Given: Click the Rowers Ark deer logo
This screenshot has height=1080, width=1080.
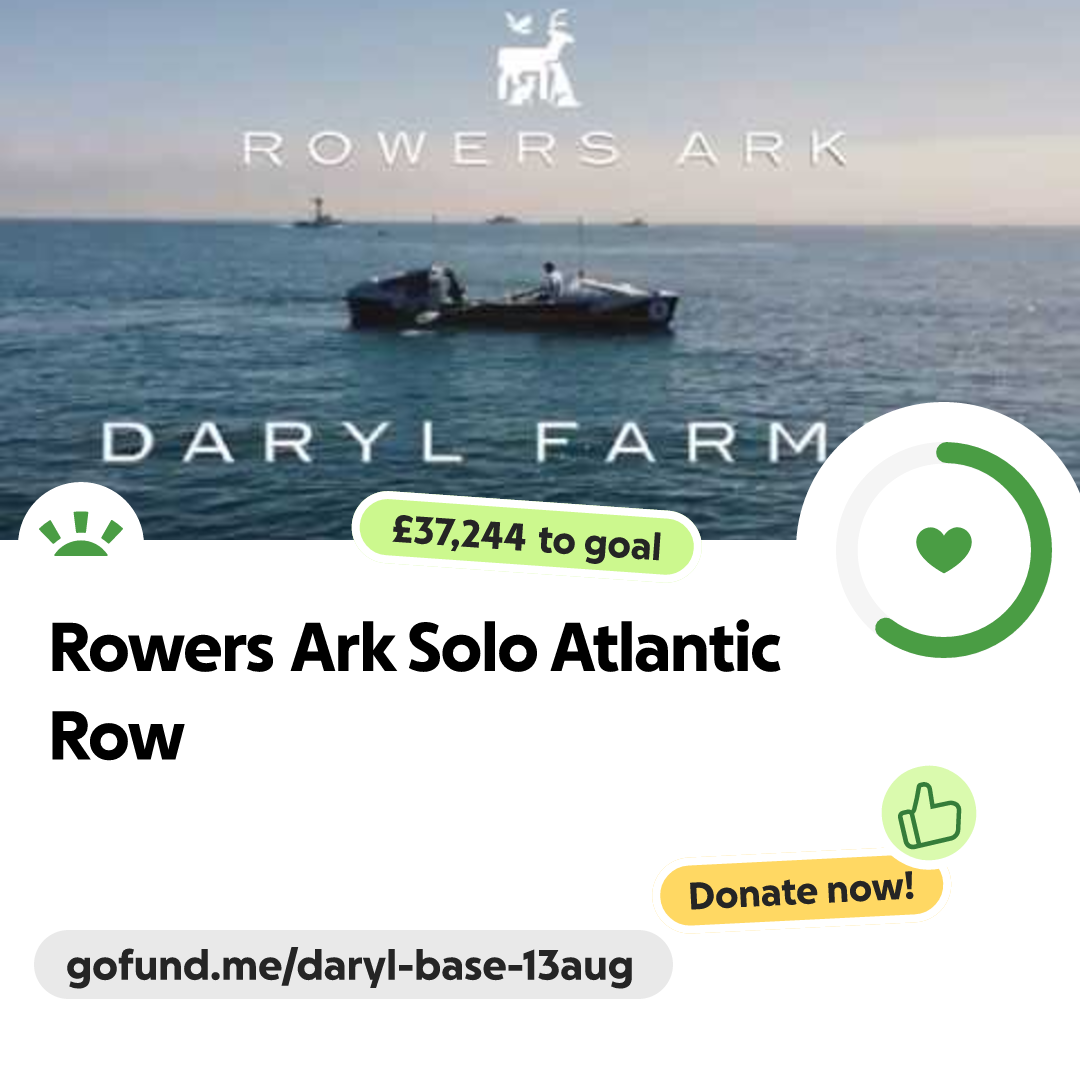Looking at the screenshot, I should [539, 59].
